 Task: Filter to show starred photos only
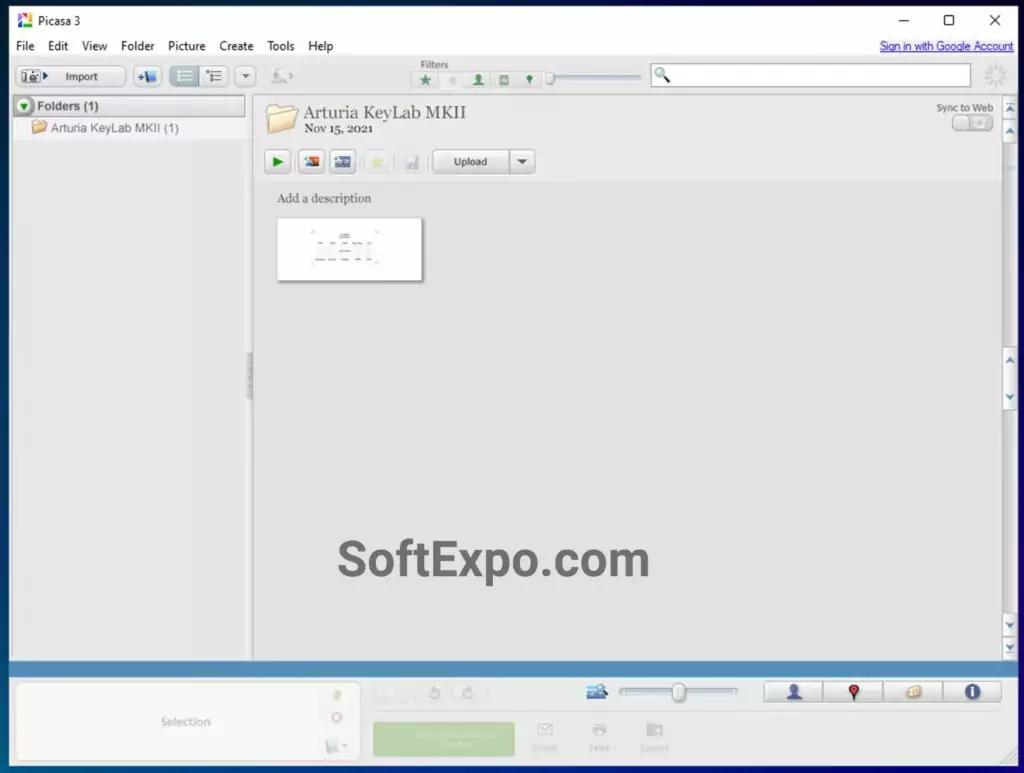pyautogui.click(x=426, y=79)
